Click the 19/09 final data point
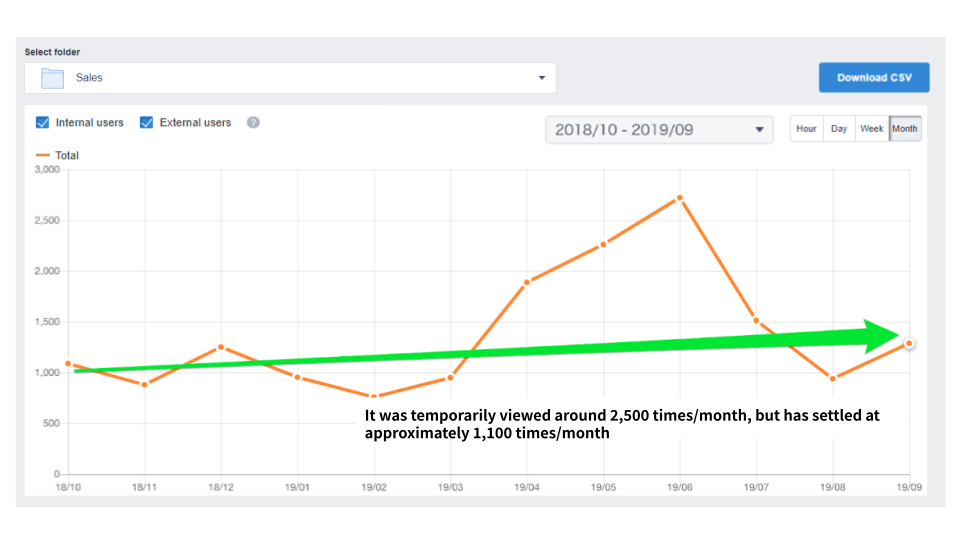Screen dimensions: 960x540 [x=909, y=344]
